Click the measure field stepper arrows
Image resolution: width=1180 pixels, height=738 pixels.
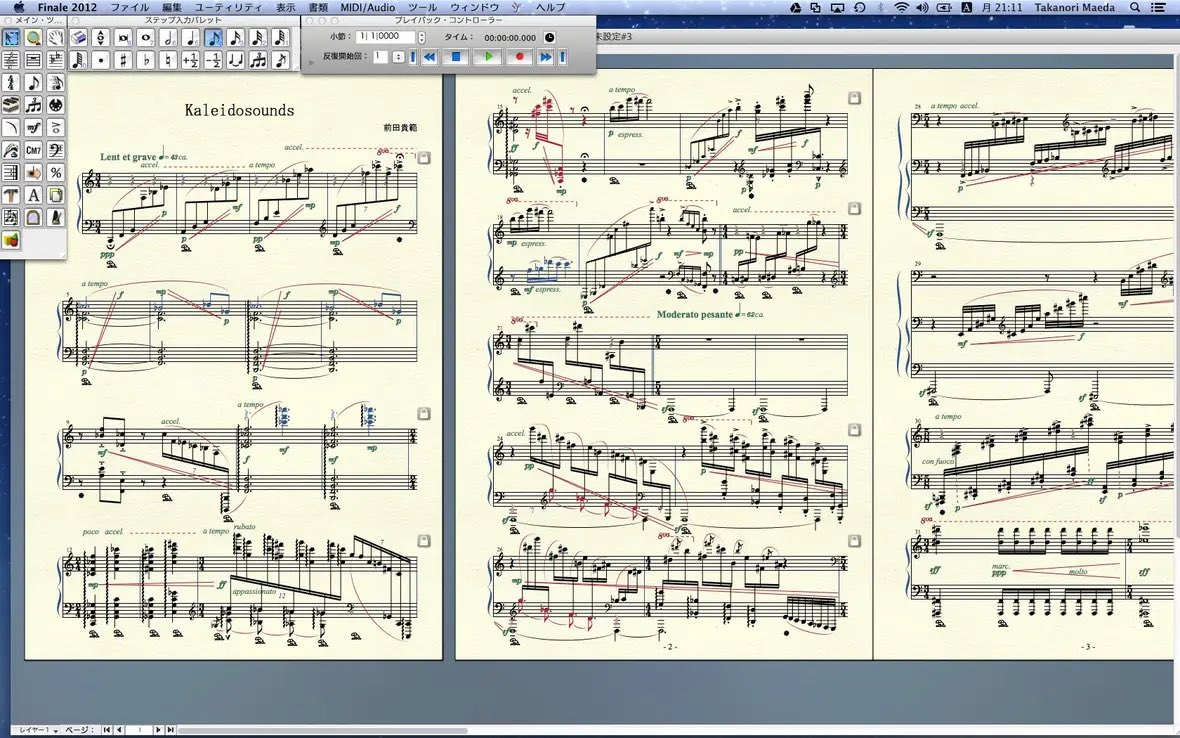point(421,37)
